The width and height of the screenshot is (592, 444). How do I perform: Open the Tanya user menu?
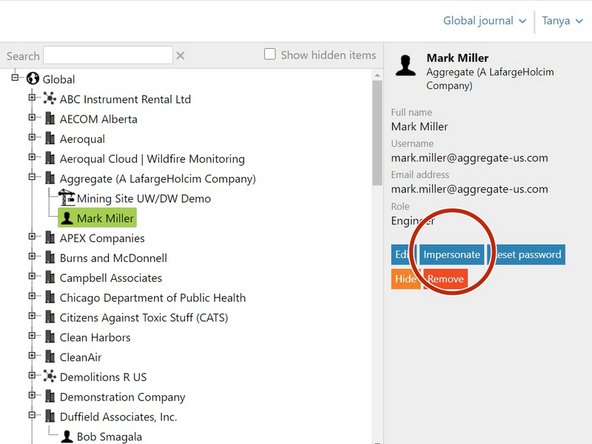tap(562, 21)
